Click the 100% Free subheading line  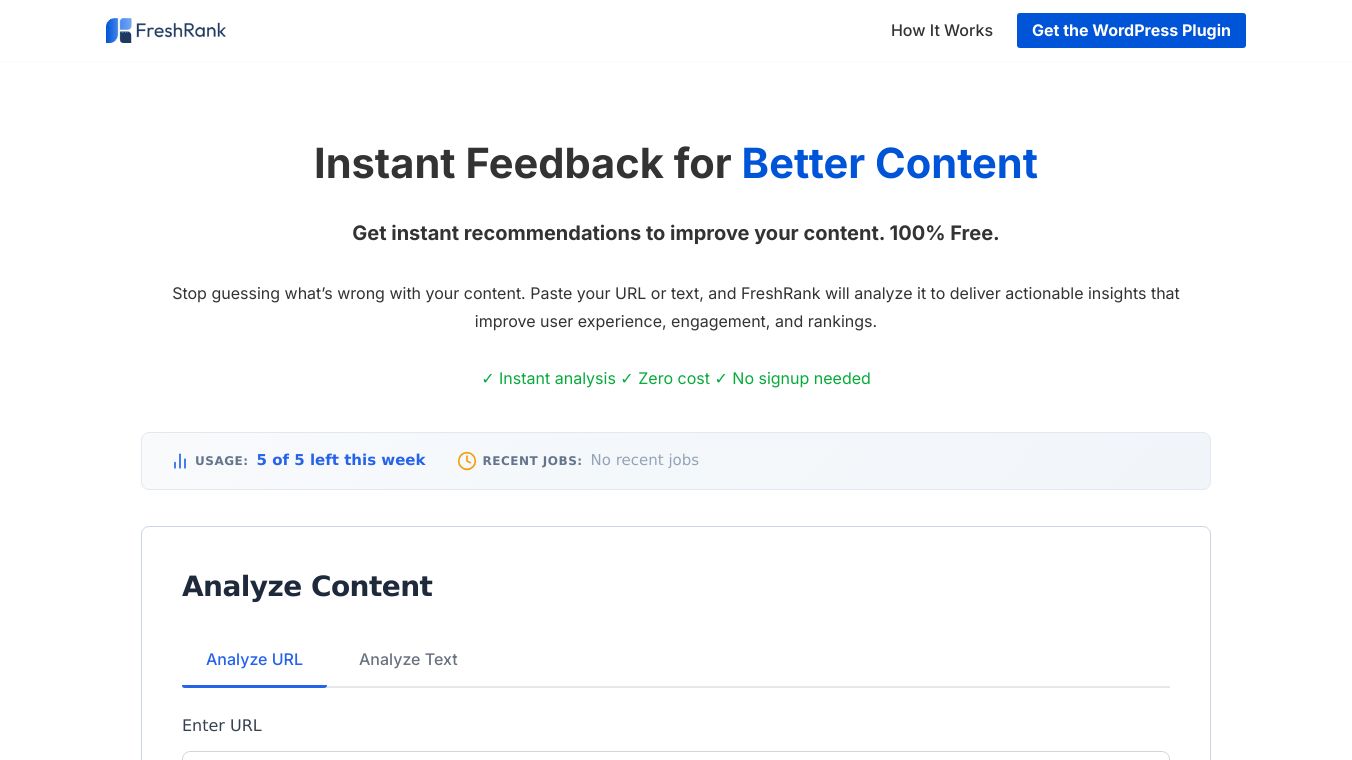click(675, 233)
